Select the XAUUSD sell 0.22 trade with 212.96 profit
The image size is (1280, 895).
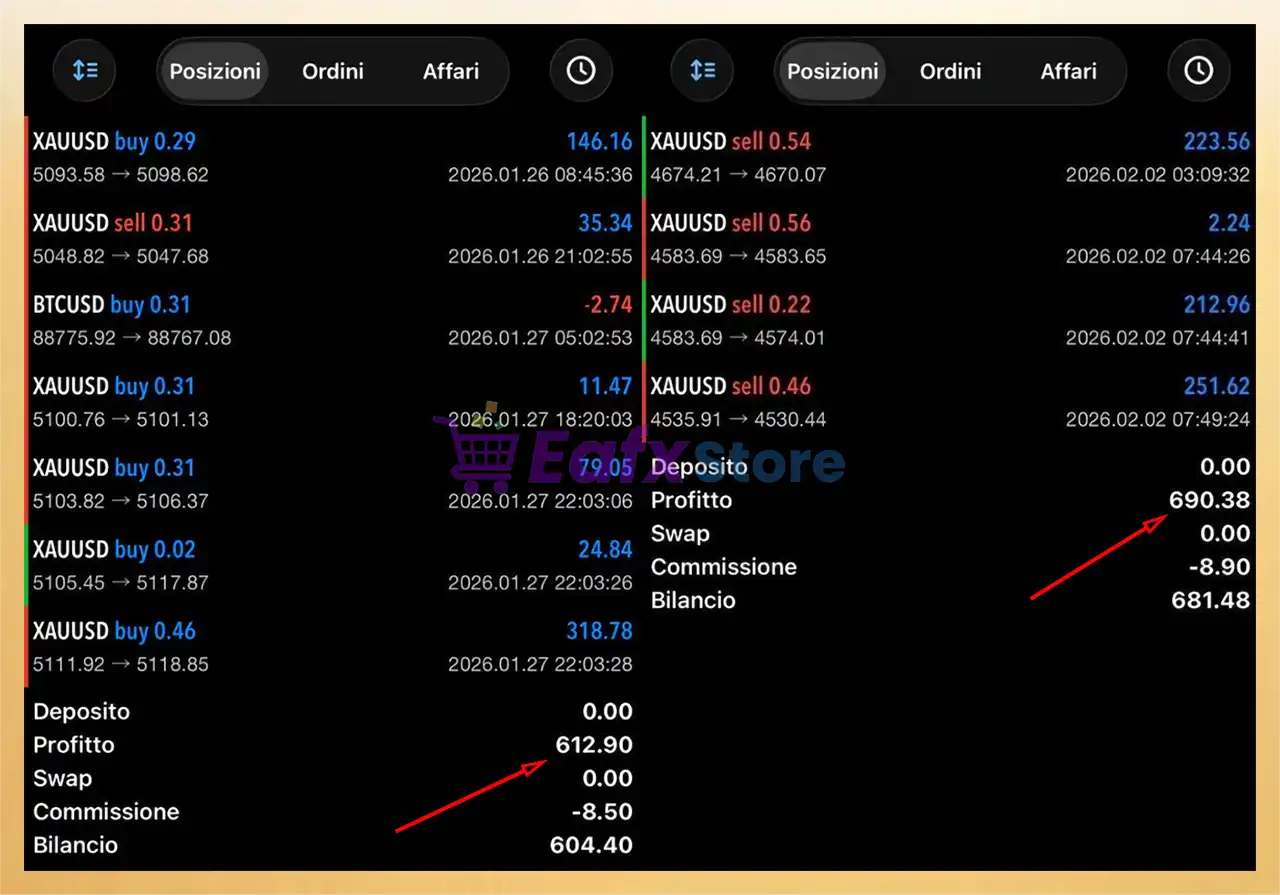(948, 321)
